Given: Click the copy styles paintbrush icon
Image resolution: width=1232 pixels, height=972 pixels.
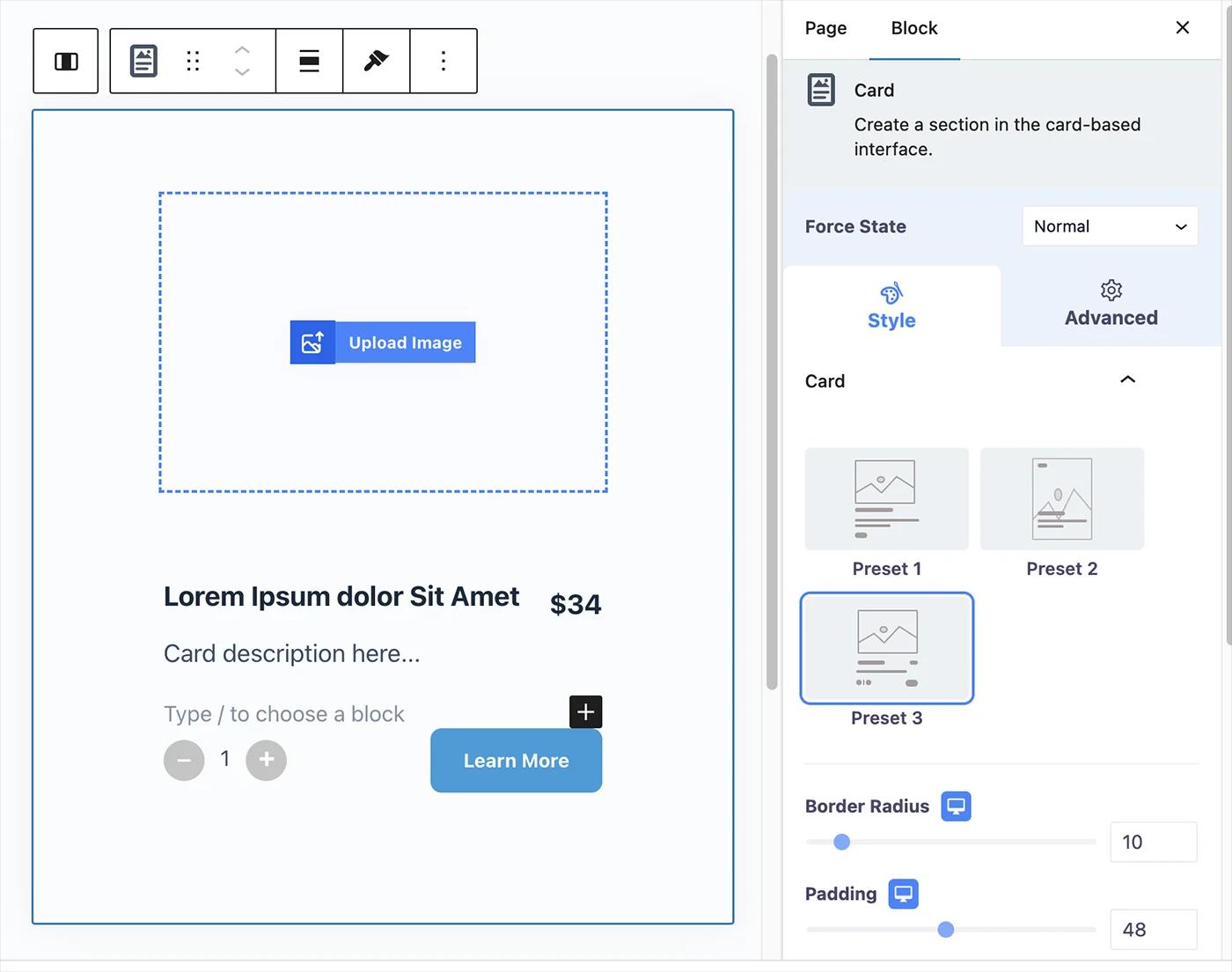Looking at the screenshot, I should pyautogui.click(x=376, y=61).
